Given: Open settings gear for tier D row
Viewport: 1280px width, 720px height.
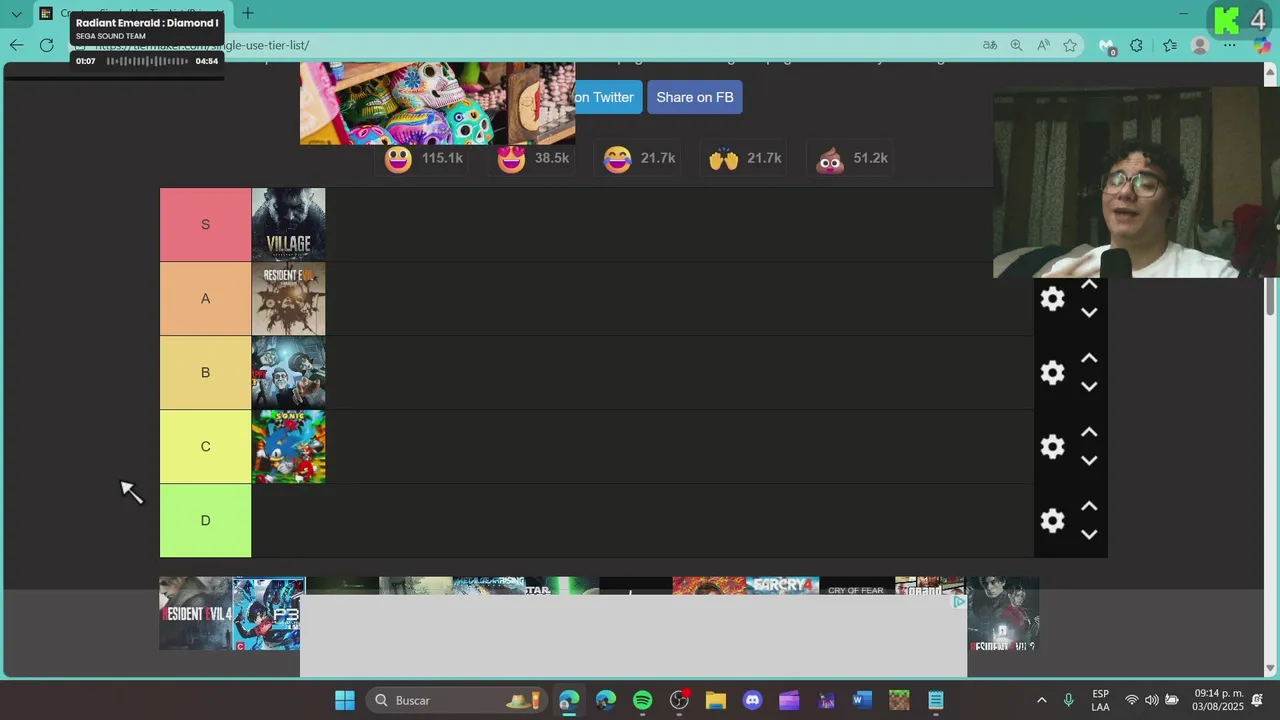Looking at the screenshot, I should [1052, 521].
